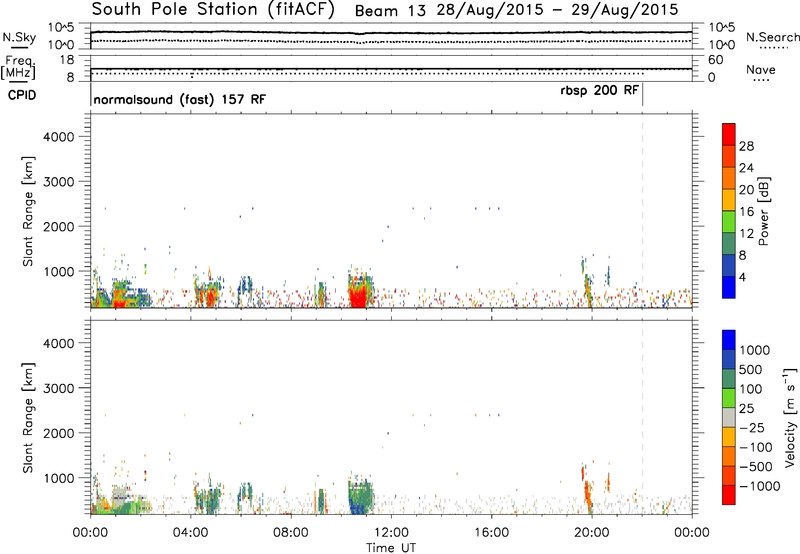Image resolution: width=800 pixels, height=554 pixels.
Task: Click the 'Nave' legend label
Action: point(761,69)
